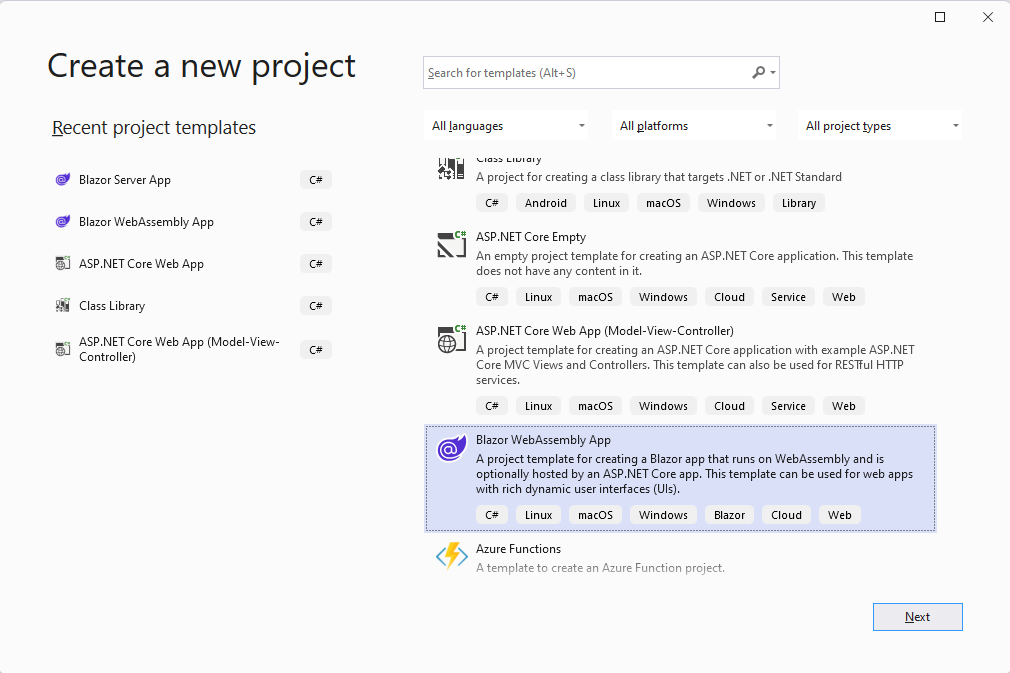Click the Android tag under Class Library
The height and width of the screenshot is (673, 1010).
click(546, 203)
